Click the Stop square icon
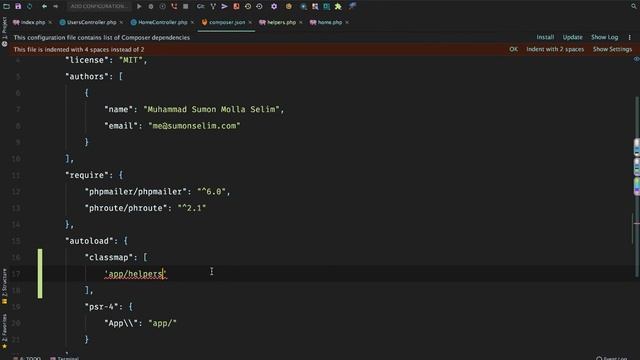This screenshot has width=640, height=360. click(186, 6)
